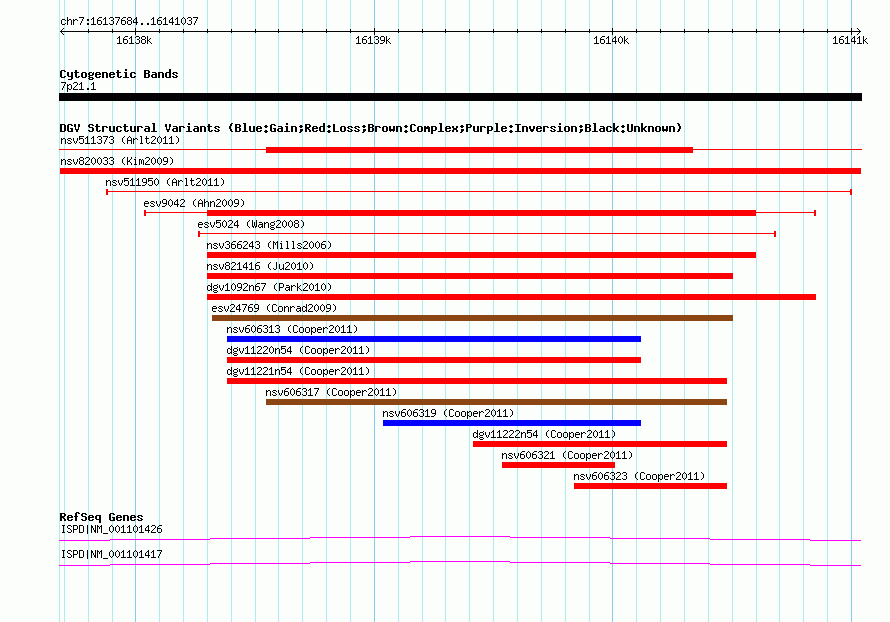Click the thin nsv511950 red interval line

tap(479, 192)
